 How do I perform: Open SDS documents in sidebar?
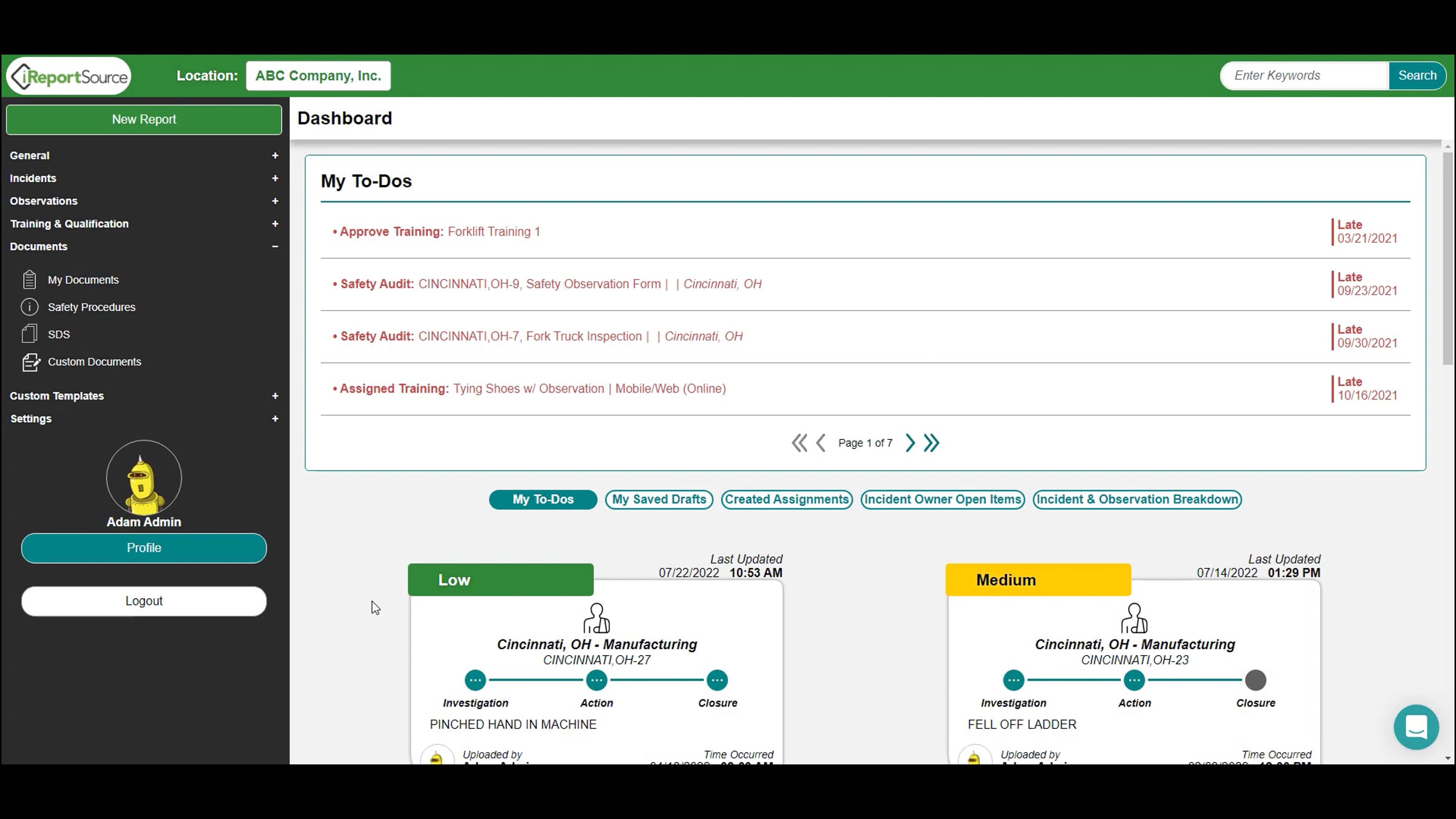click(x=59, y=334)
